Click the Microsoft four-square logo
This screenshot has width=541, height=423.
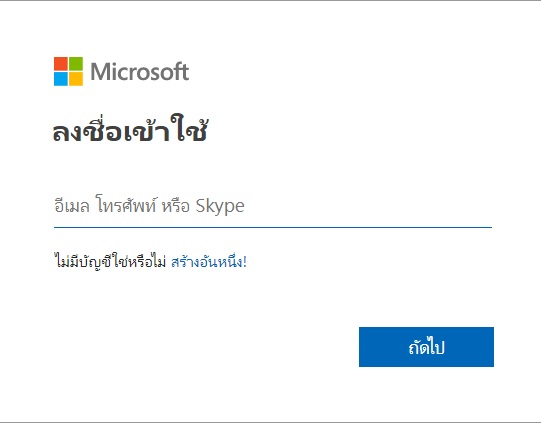click(x=68, y=71)
